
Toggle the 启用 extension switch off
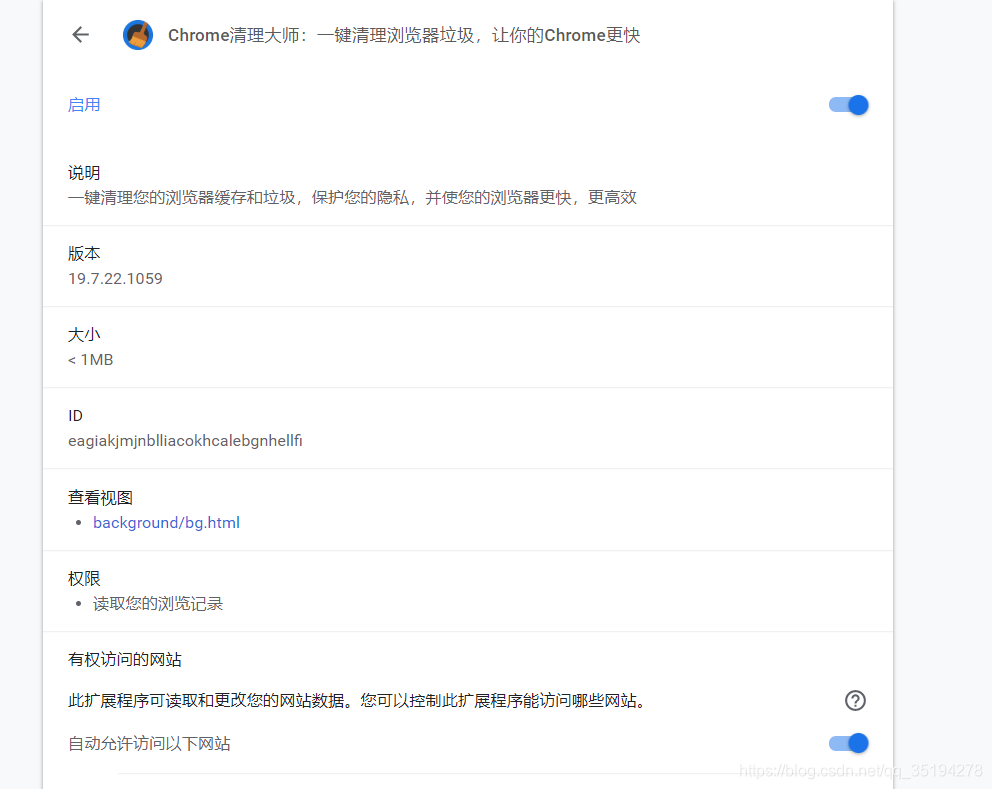848,105
